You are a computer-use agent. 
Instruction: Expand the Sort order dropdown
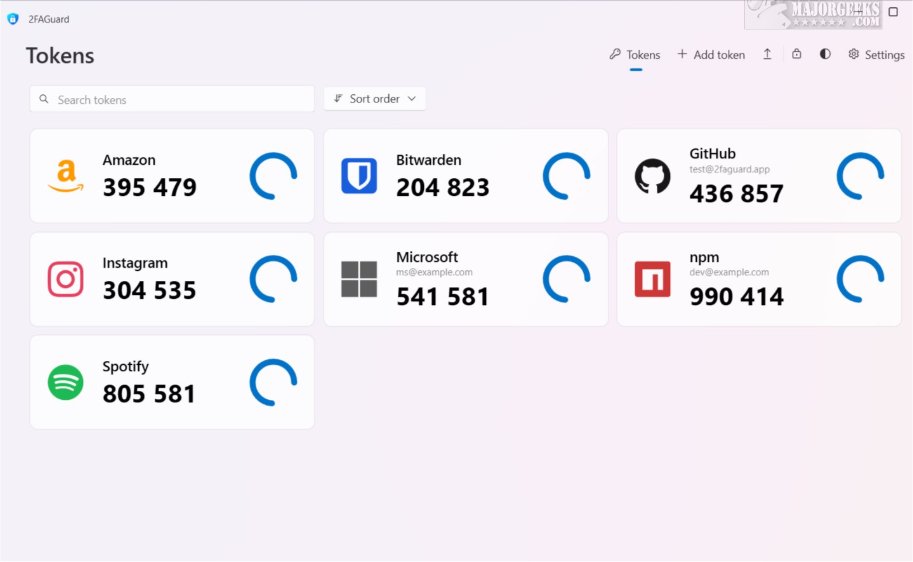click(x=374, y=98)
